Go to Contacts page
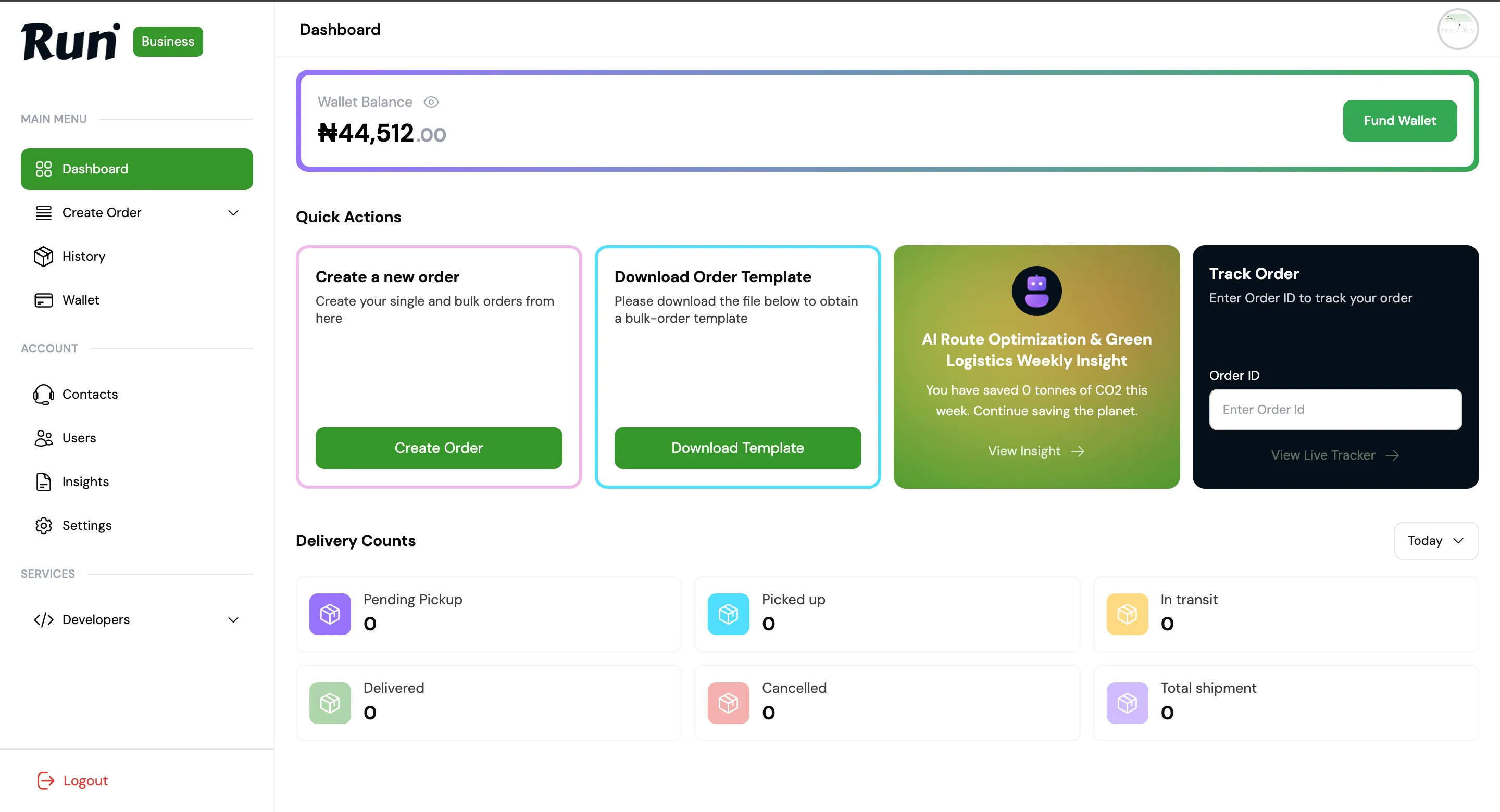The height and width of the screenshot is (812, 1500). click(x=137, y=394)
